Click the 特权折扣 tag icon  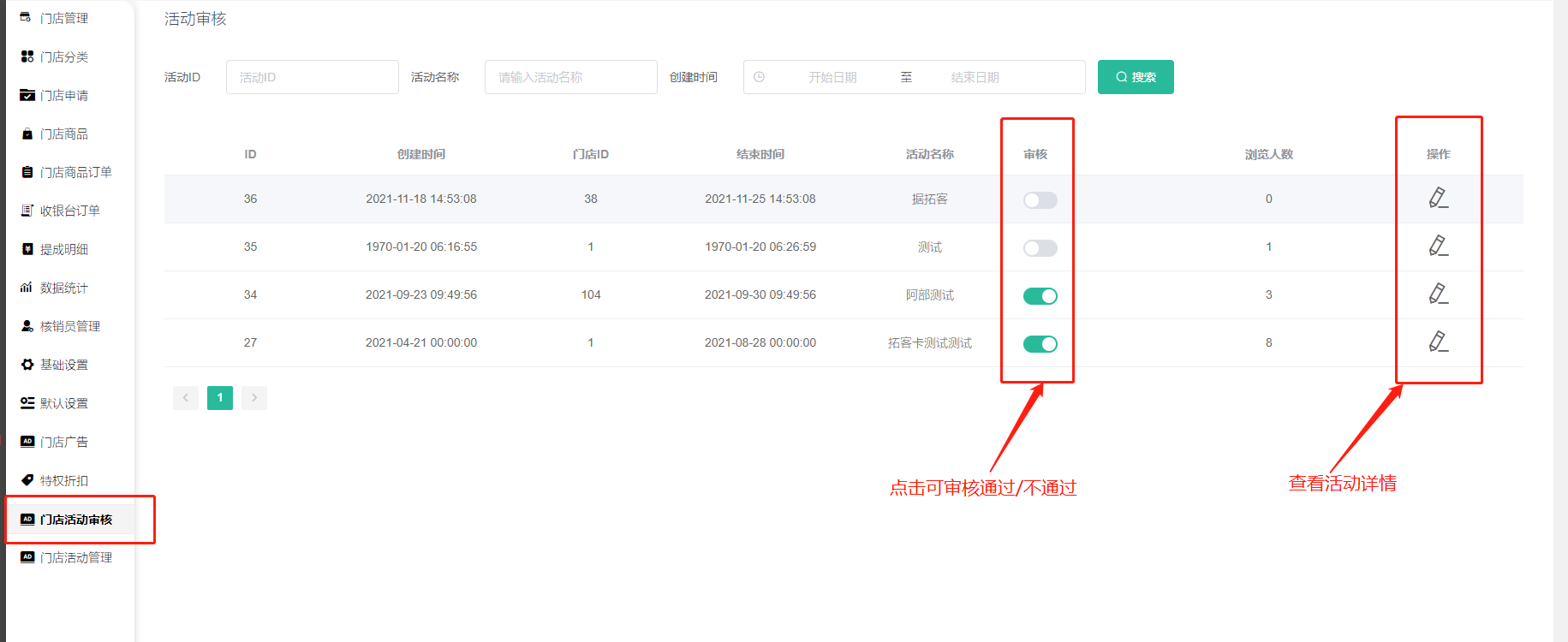click(x=27, y=480)
